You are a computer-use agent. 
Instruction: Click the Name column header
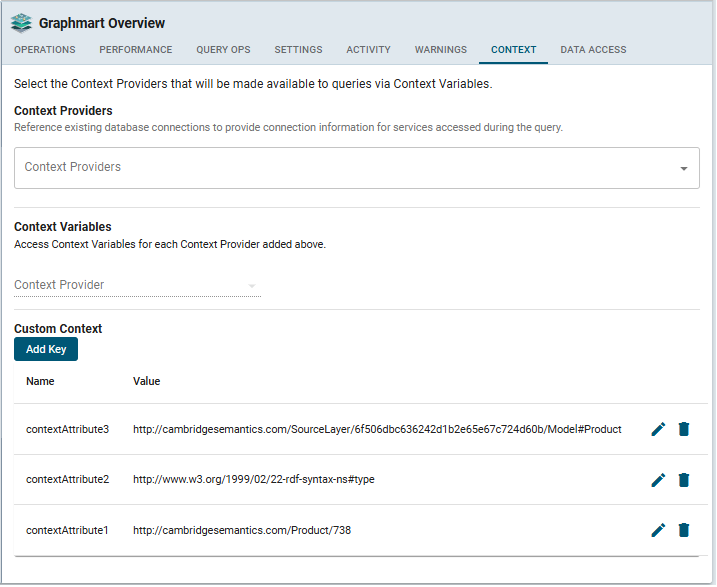point(40,381)
